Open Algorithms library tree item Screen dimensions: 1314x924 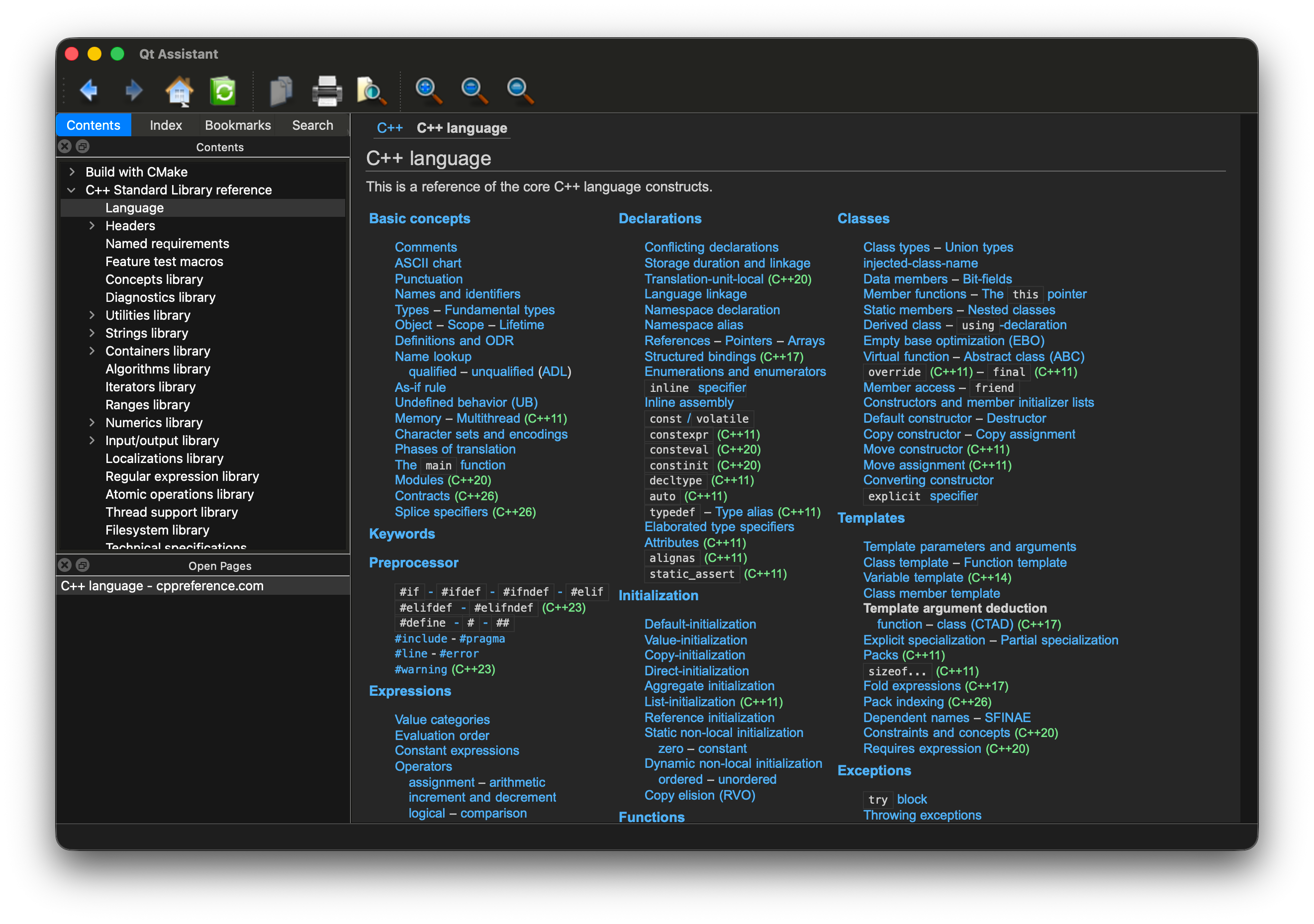[x=158, y=369]
